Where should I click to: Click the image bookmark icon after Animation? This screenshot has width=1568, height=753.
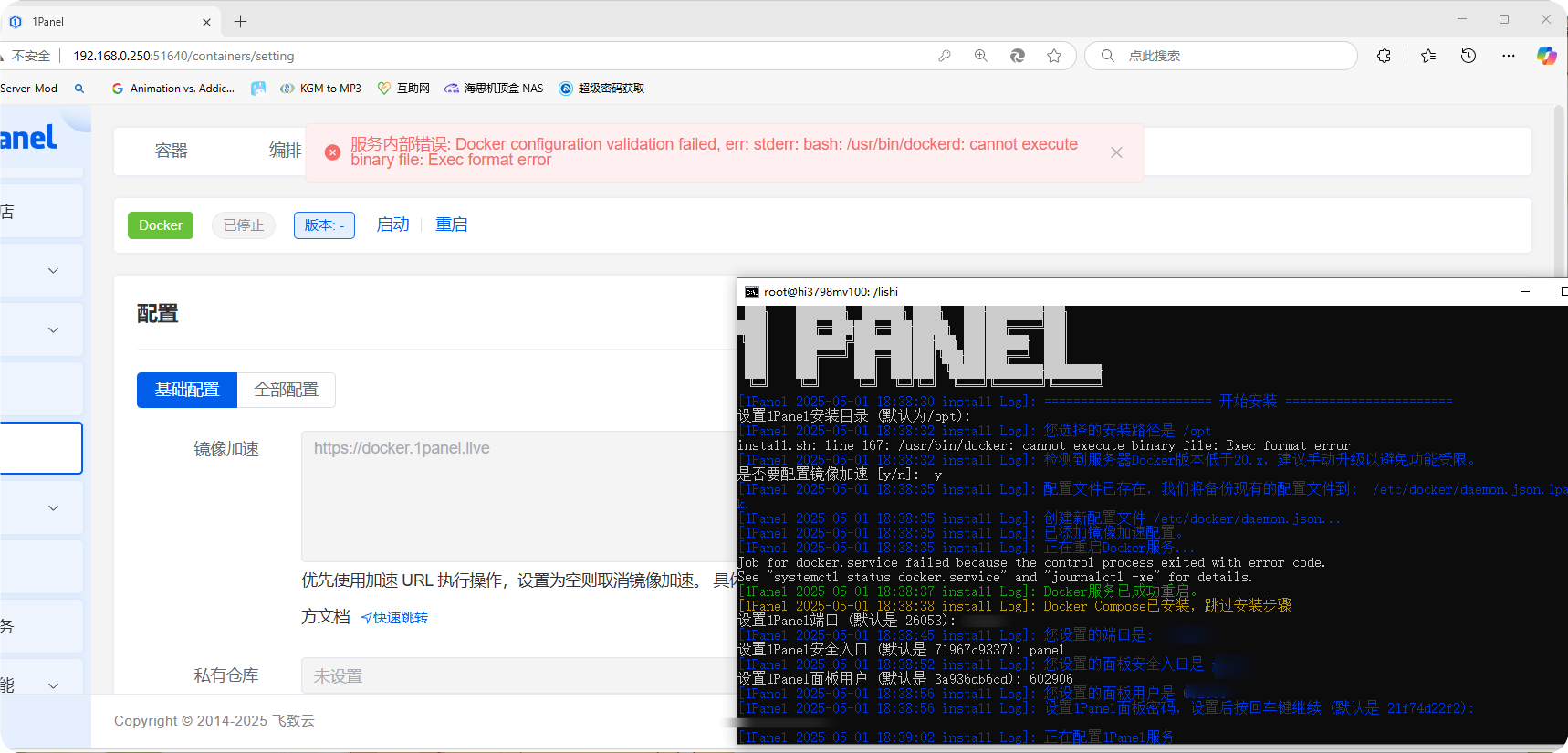point(258,89)
